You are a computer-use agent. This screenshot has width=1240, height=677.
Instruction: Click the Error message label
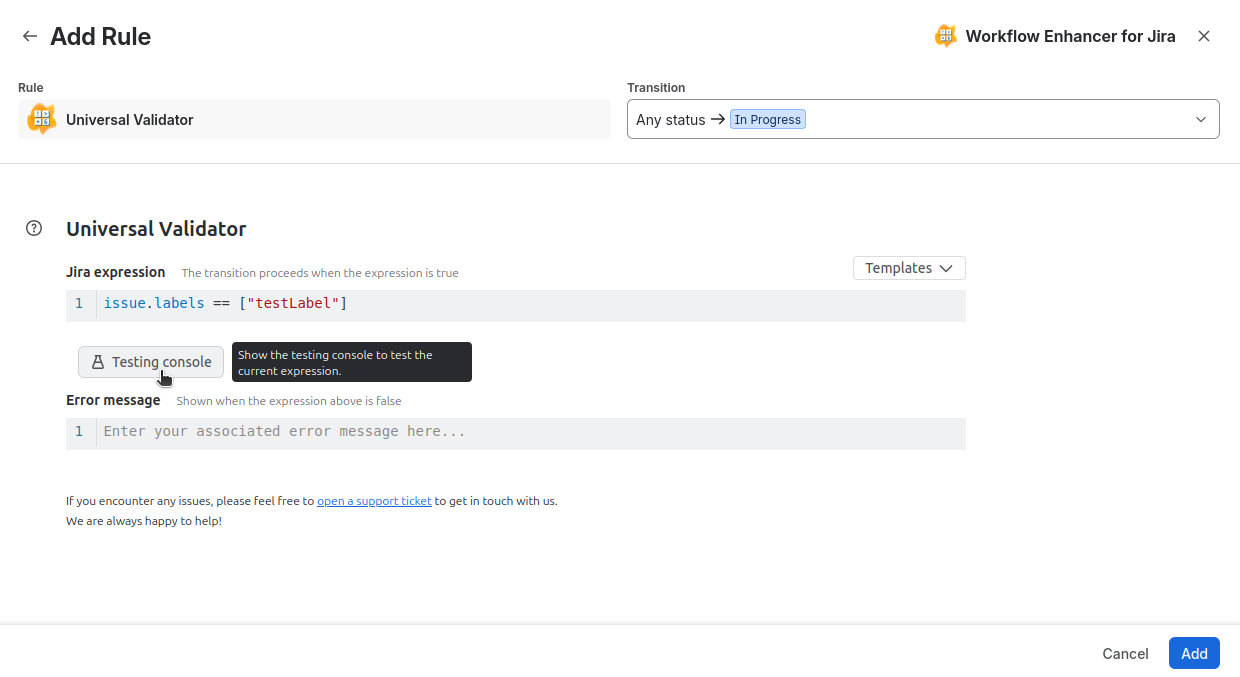point(113,400)
